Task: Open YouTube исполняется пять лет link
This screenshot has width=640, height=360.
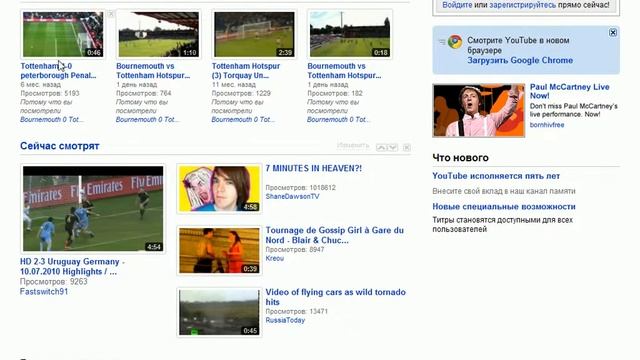Action: 496,176
